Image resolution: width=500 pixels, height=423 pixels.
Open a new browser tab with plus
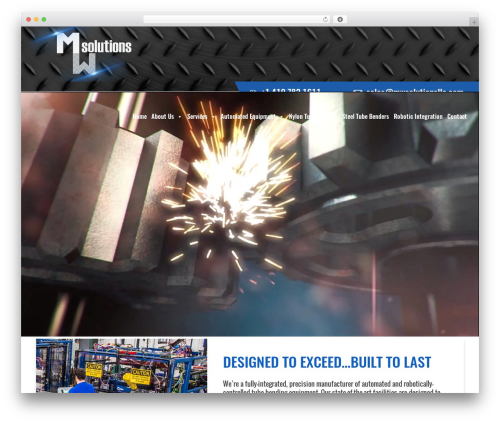pos(474,22)
